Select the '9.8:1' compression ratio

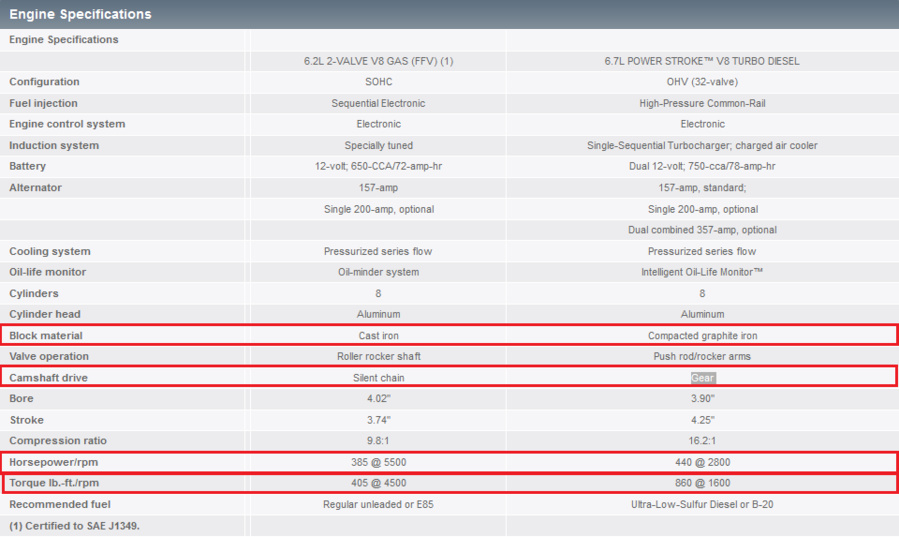[x=378, y=441]
